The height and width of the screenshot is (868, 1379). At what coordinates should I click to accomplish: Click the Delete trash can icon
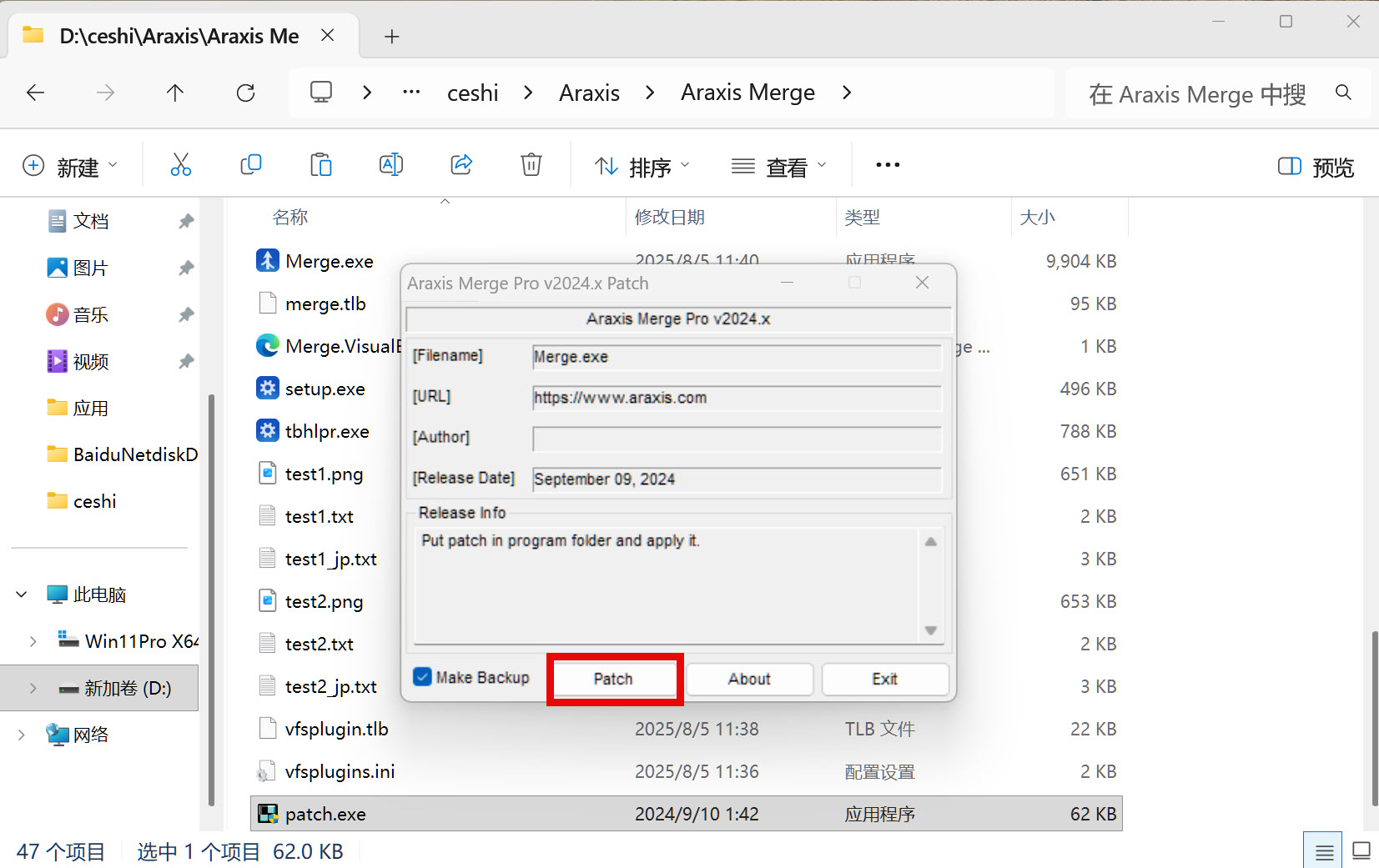531,165
